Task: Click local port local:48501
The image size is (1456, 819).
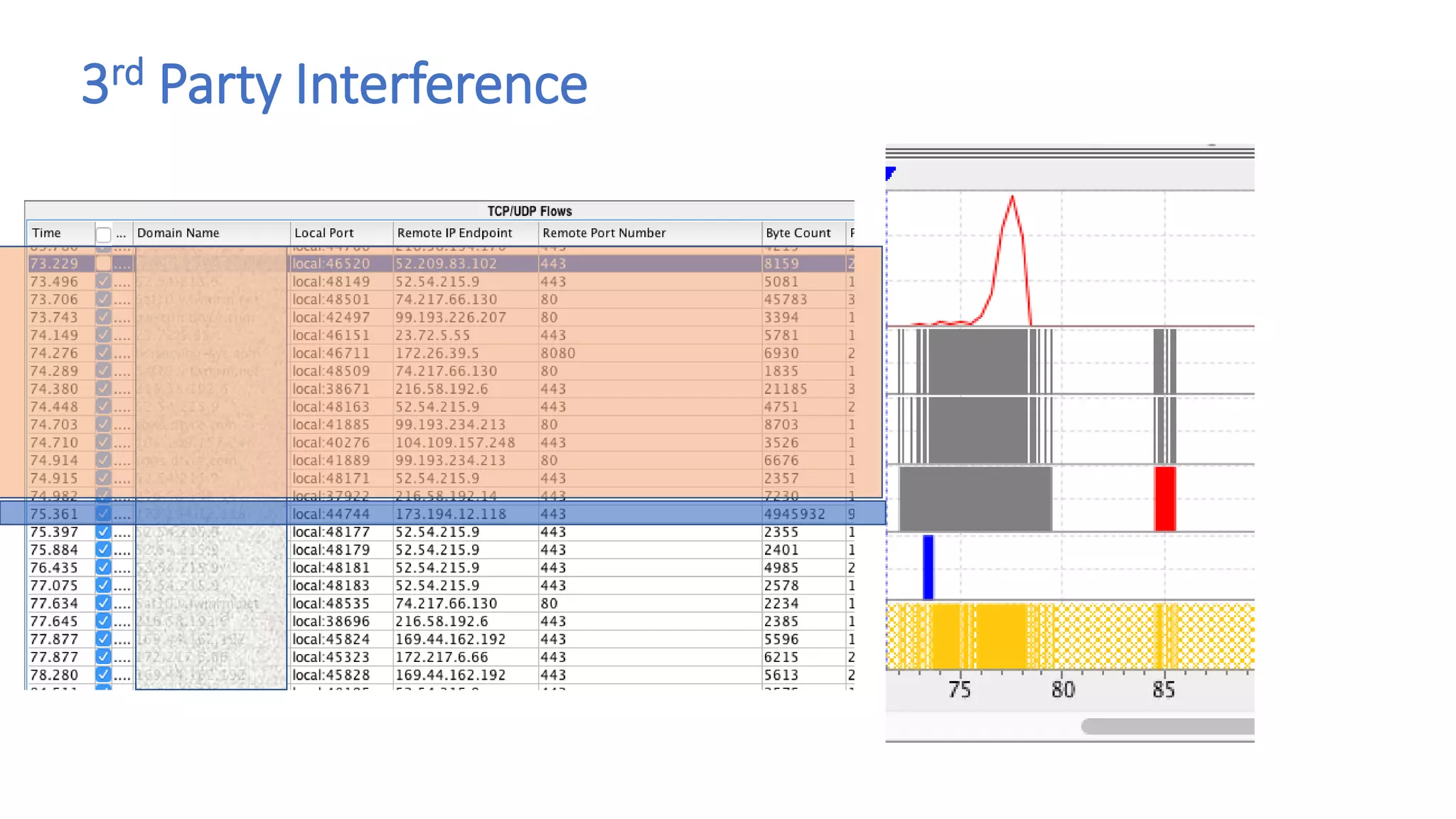Action: pos(331,299)
